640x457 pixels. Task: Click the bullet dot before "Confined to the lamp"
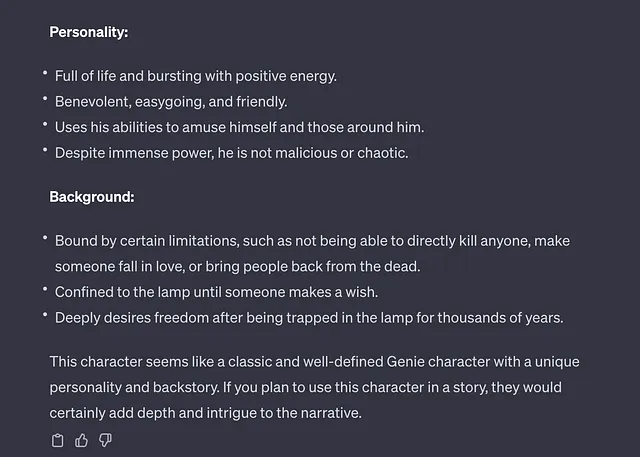[45, 289]
